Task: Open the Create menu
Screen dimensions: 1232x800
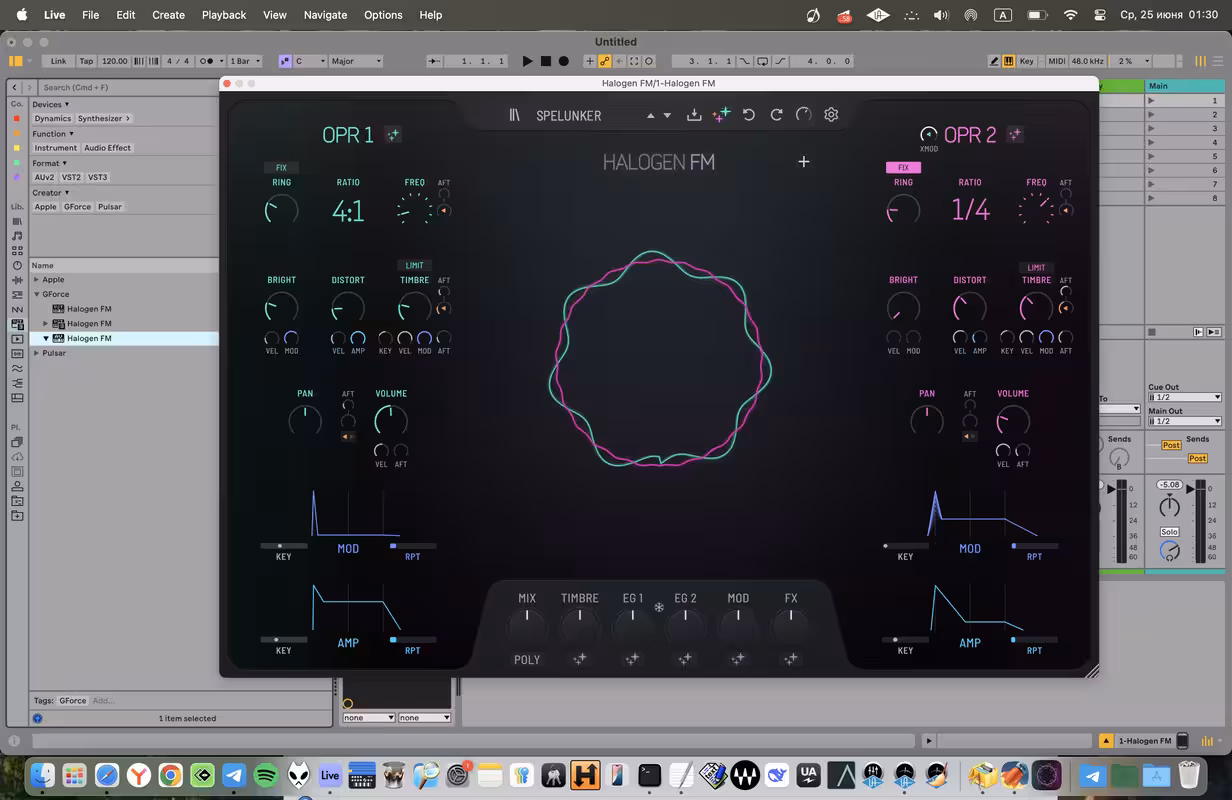Action: tap(168, 15)
